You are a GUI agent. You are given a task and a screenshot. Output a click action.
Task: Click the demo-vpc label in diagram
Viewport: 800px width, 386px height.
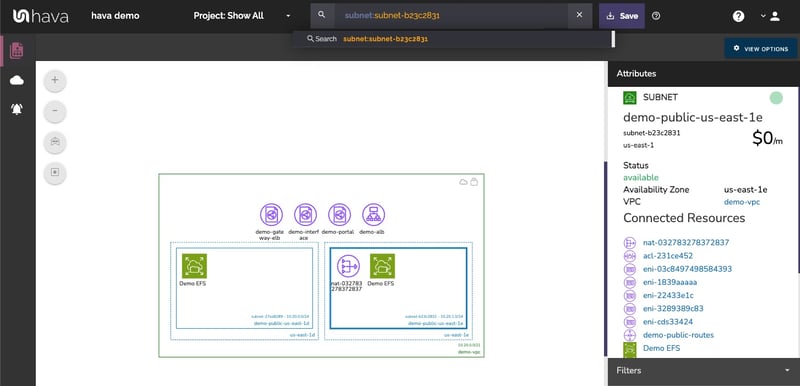click(x=469, y=352)
